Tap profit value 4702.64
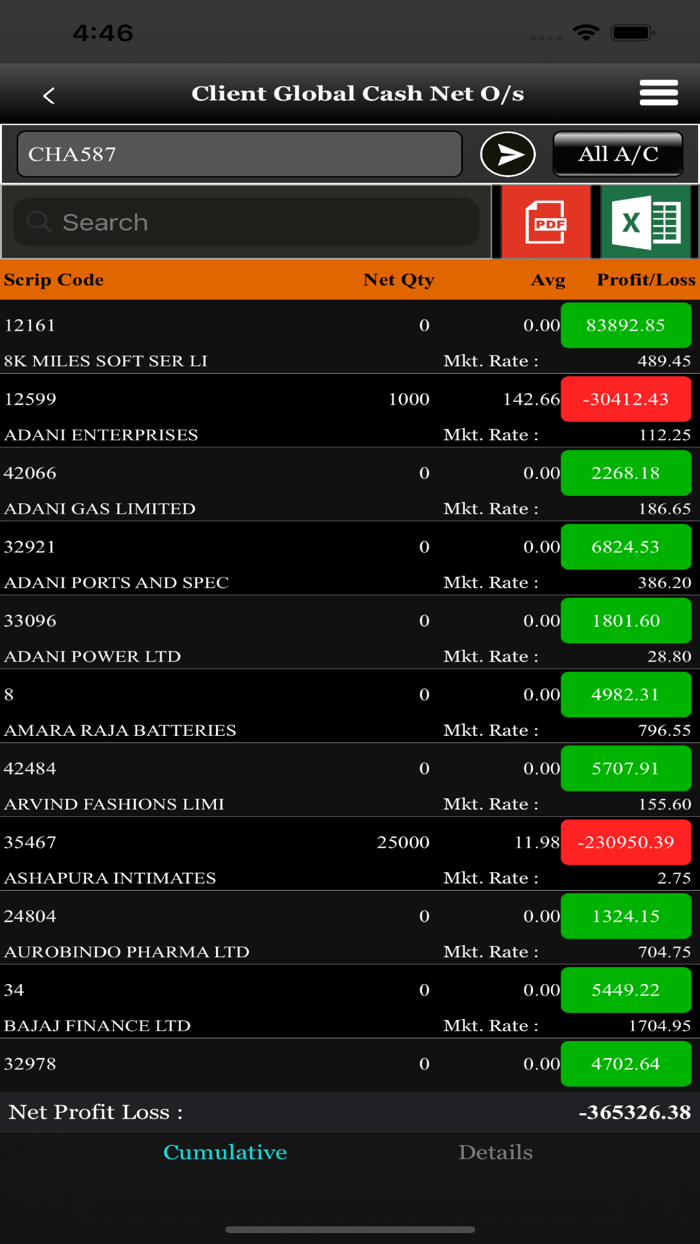This screenshot has width=700, height=1244. [x=626, y=1065]
